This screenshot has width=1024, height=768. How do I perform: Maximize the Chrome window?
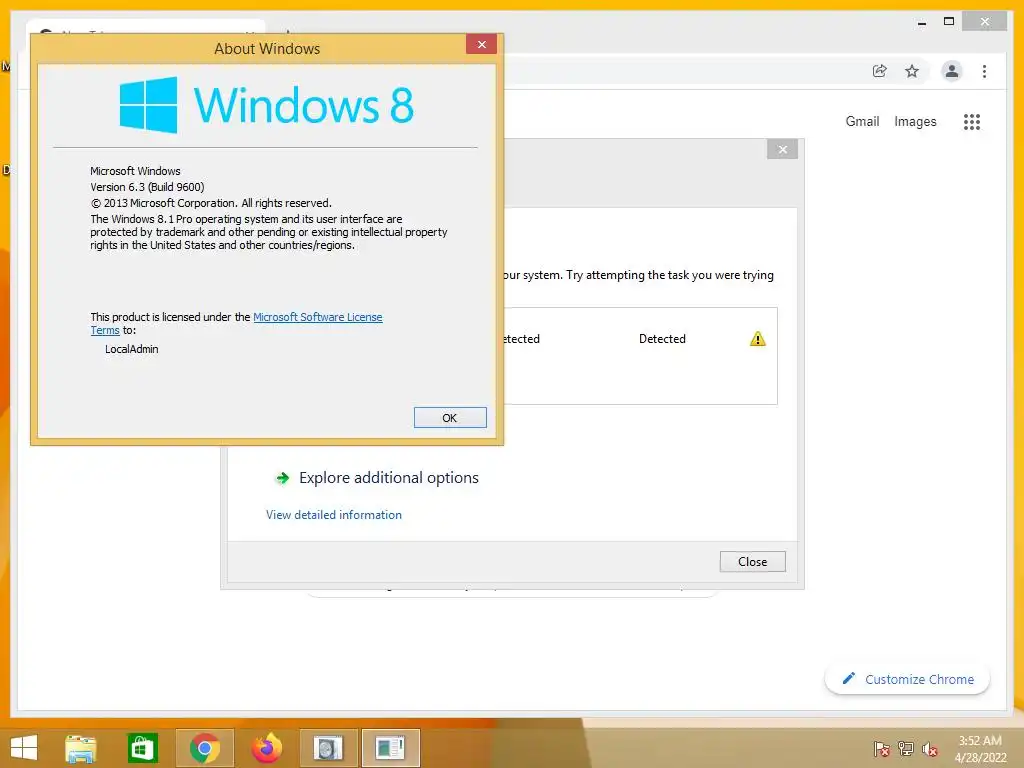pos(949,22)
